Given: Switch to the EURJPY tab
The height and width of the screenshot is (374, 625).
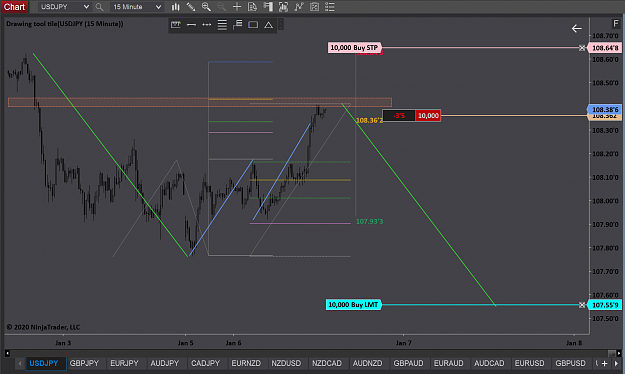Looking at the screenshot, I should coord(124,363).
